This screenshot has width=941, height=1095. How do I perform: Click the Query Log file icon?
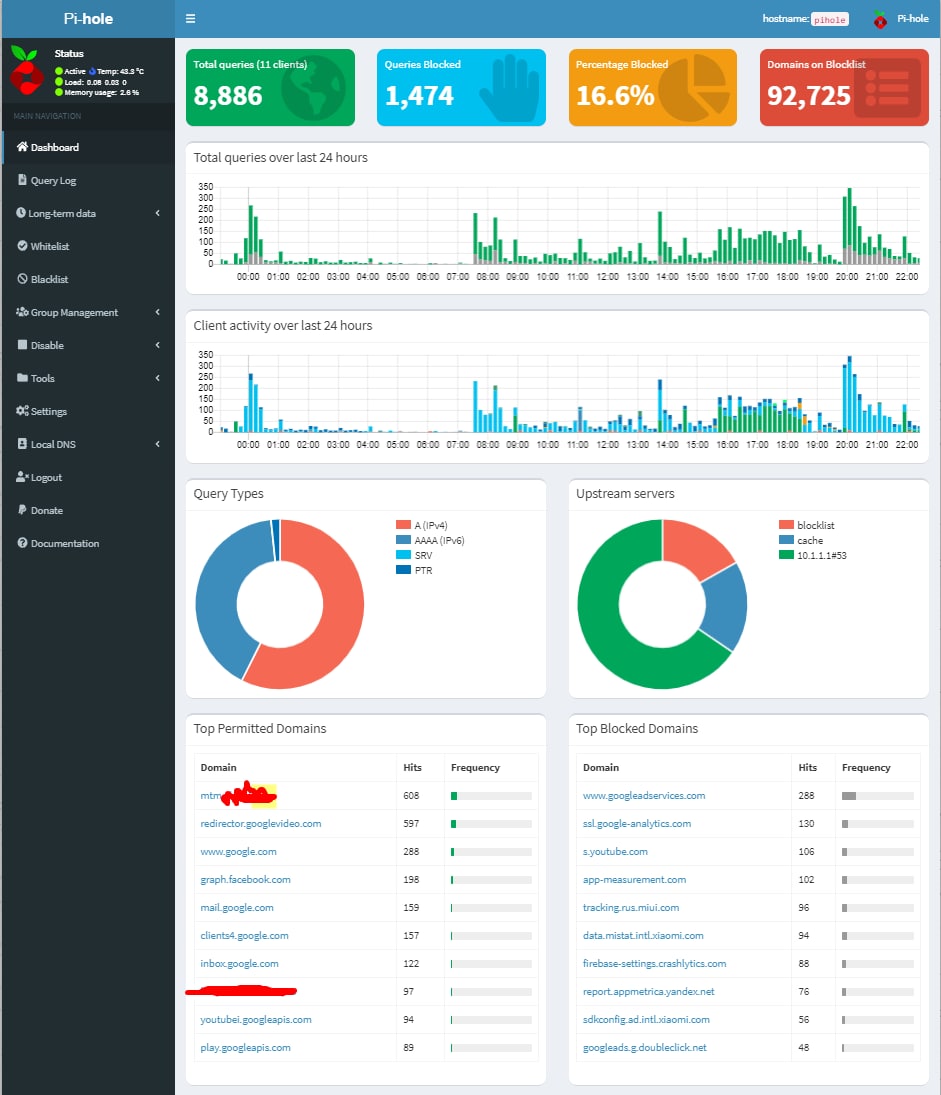point(22,179)
